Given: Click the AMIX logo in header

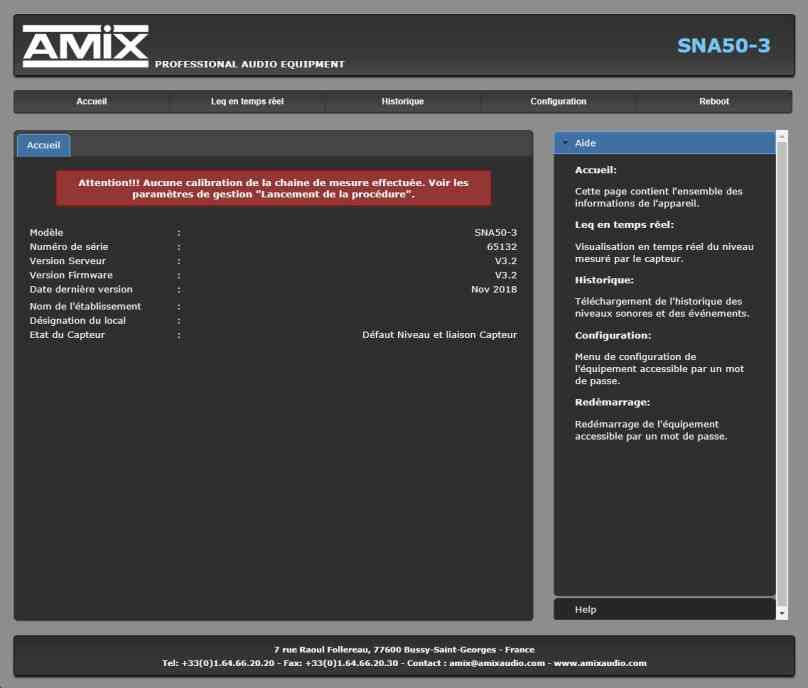Looking at the screenshot, I should [85, 46].
